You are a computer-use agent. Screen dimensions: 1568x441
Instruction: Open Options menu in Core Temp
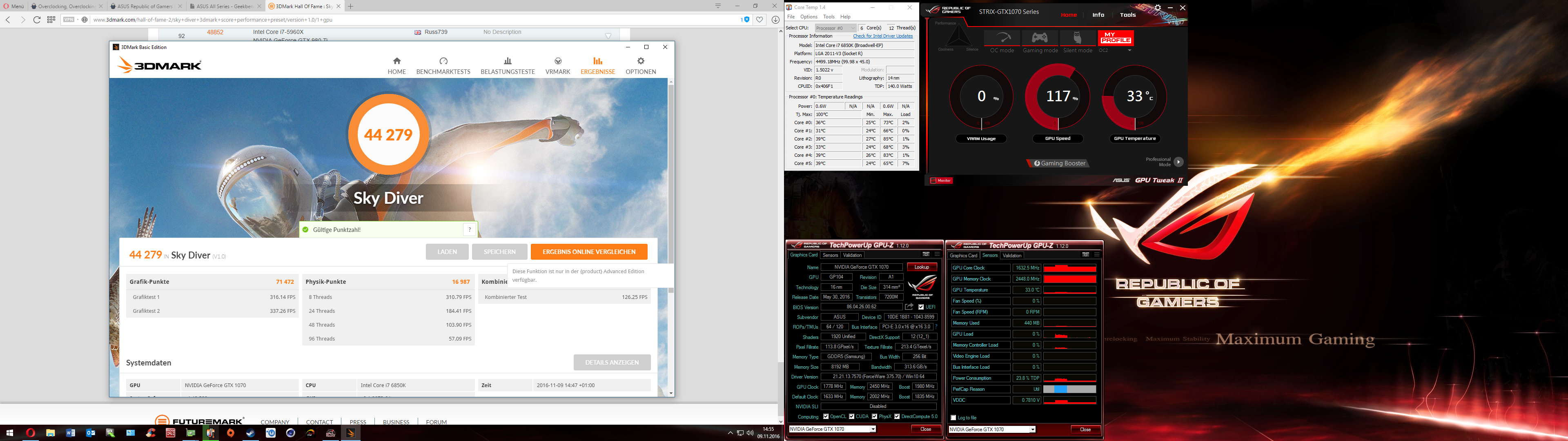[808, 16]
